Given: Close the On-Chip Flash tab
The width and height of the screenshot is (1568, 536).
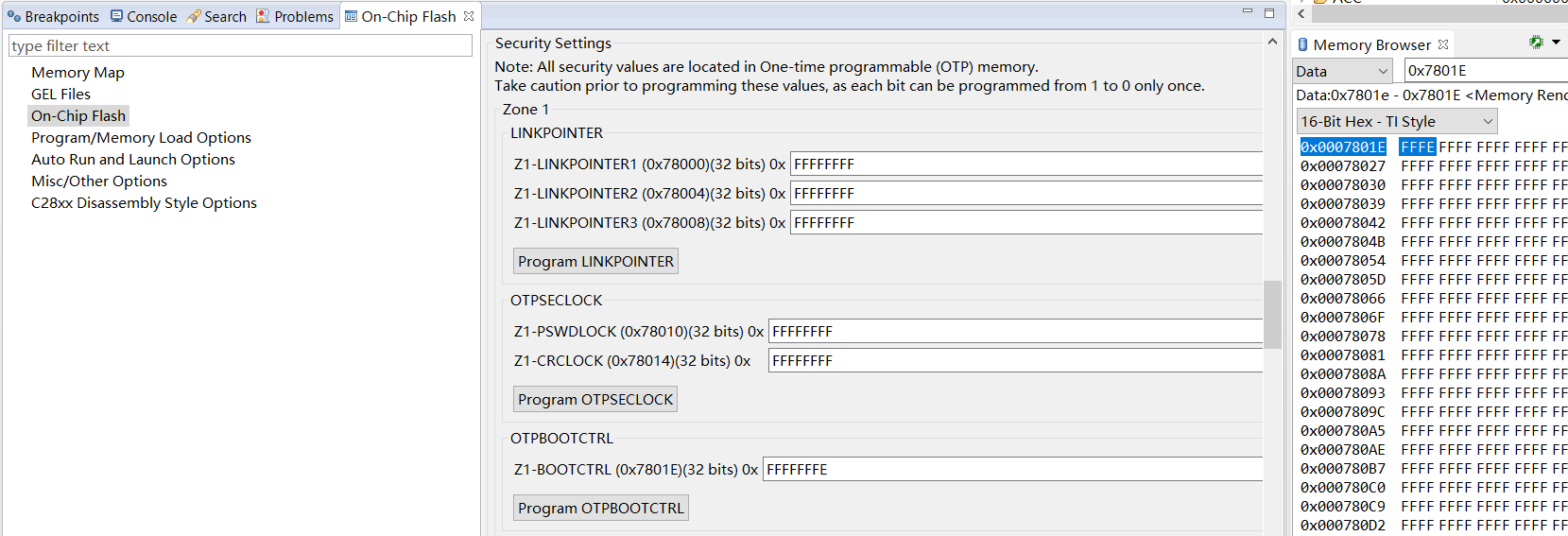Looking at the screenshot, I should (469, 16).
